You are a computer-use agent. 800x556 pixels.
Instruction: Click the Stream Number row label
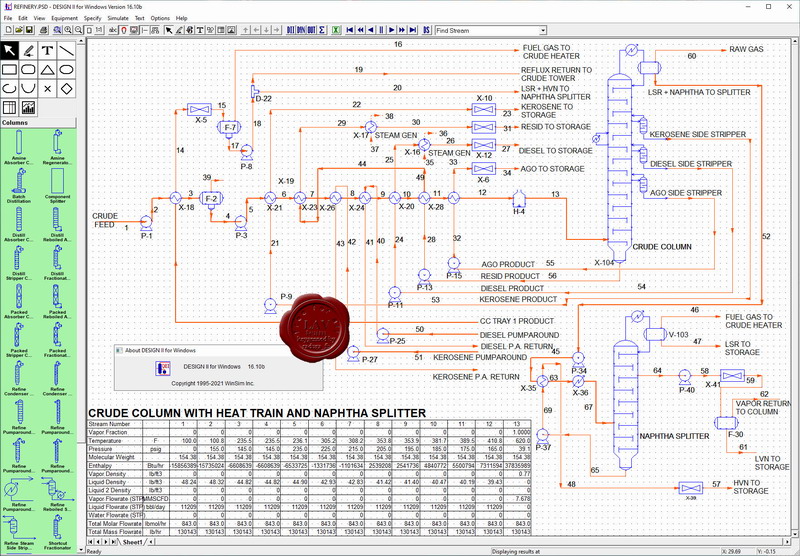click(x=109, y=424)
